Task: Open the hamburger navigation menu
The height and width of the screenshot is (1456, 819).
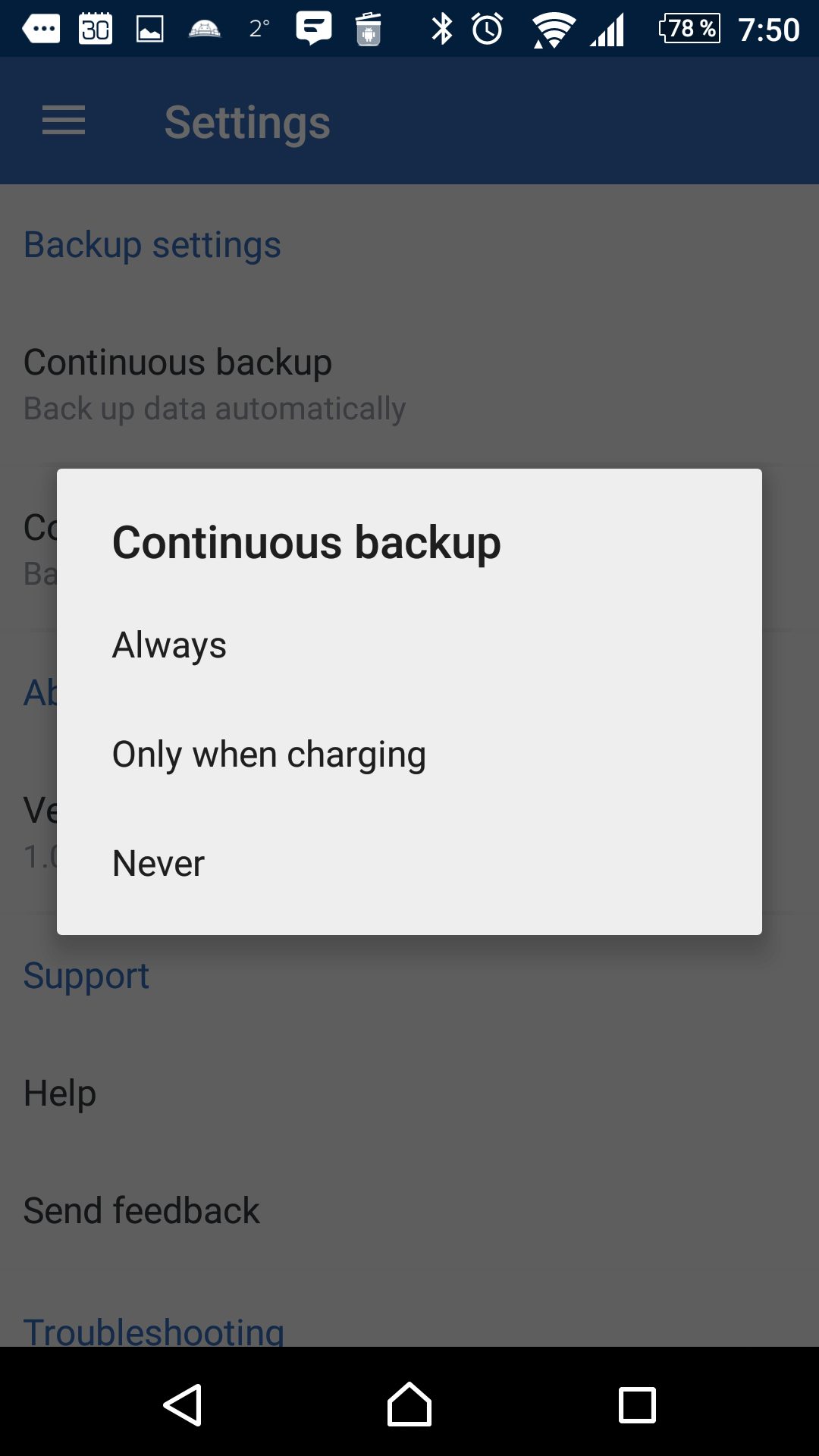Action: pyautogui.click(x=64, y=121)
